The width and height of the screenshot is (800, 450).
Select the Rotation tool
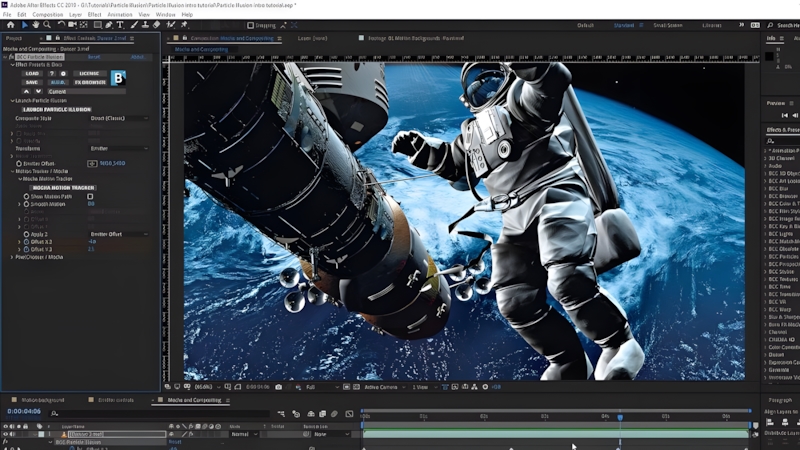(61, 24)
